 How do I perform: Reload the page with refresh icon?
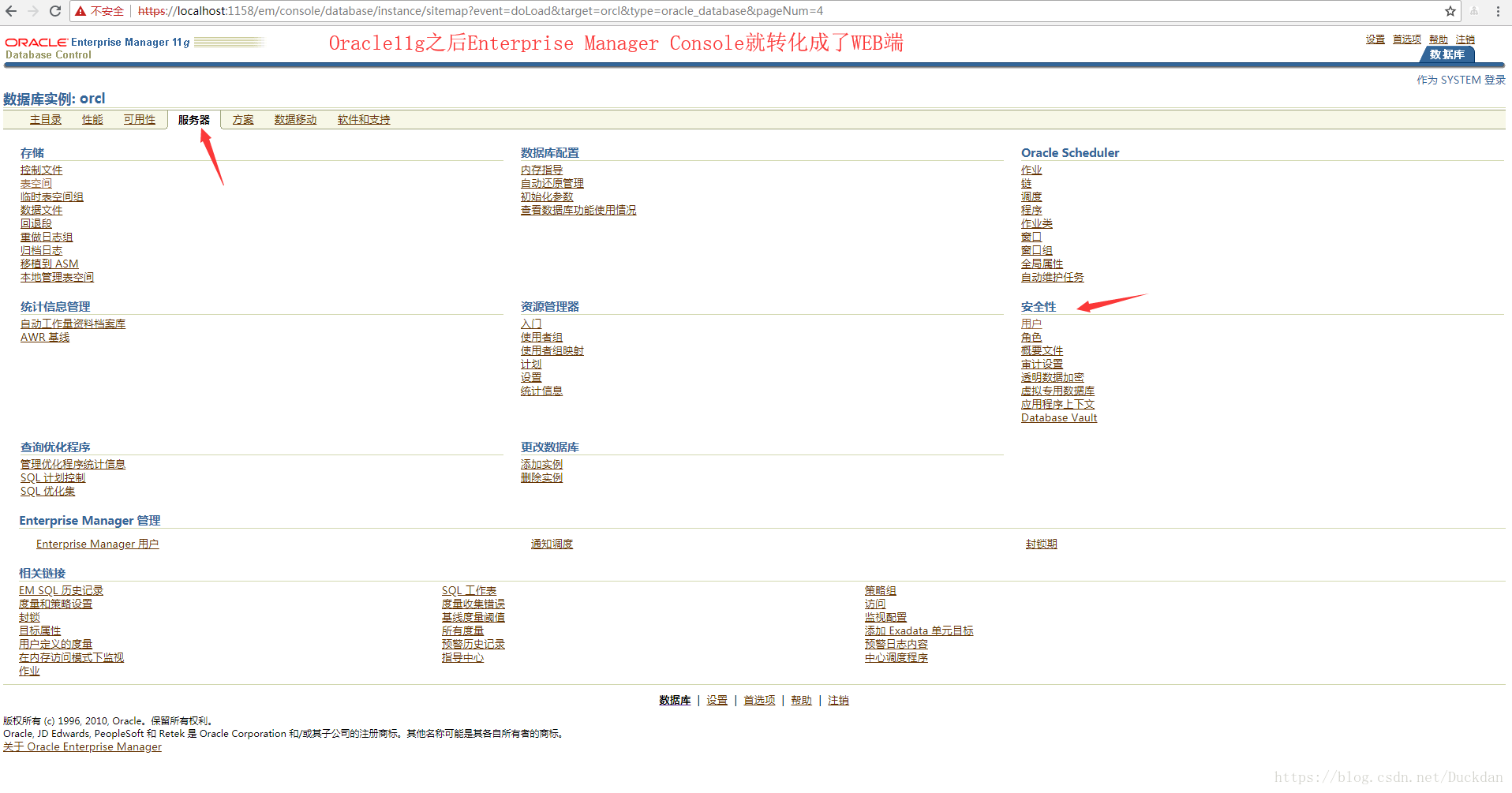tap(55, 11)
